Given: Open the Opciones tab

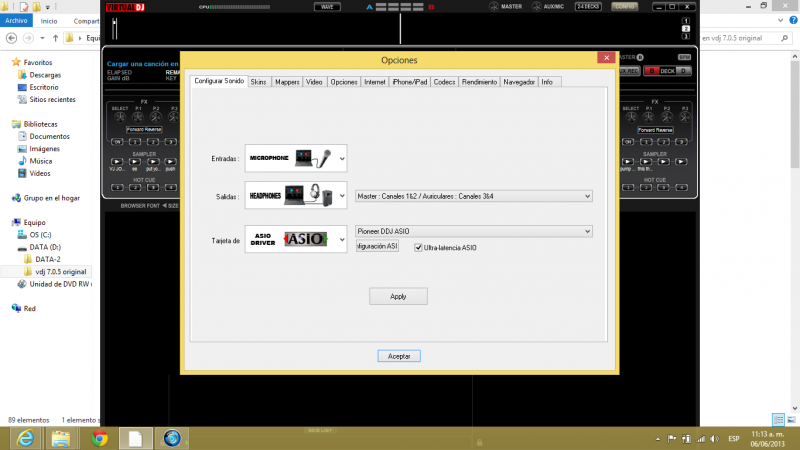Looking at the screenshot, I should tap(344, 82).
